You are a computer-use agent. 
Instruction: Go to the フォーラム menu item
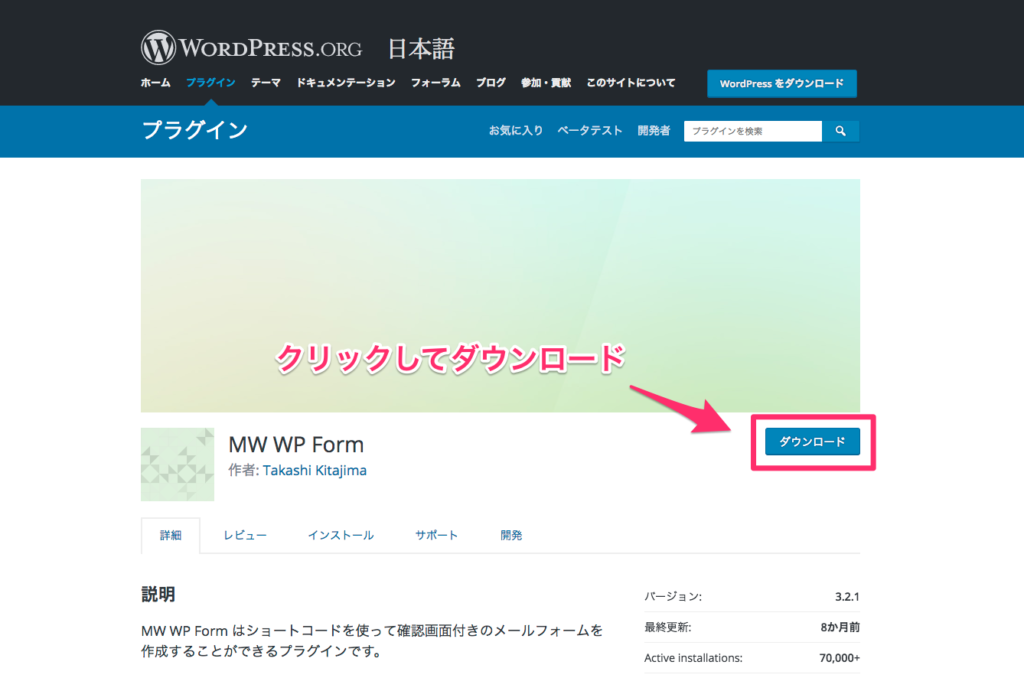pos(436,83)
